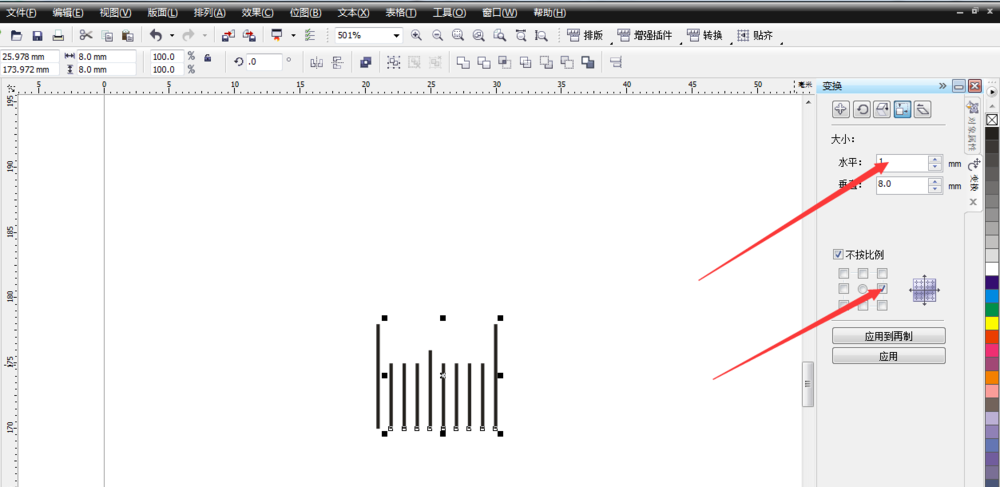Check the top-center anchor point checkbox
This screenshot has height=487, width=1000.
863,273
